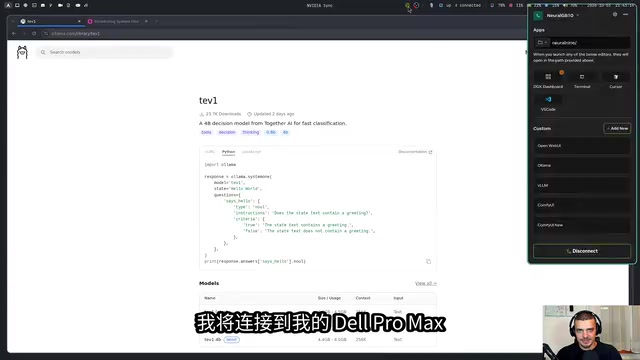
Task: Click the tev1 page heading
Action: pos(208,100)
